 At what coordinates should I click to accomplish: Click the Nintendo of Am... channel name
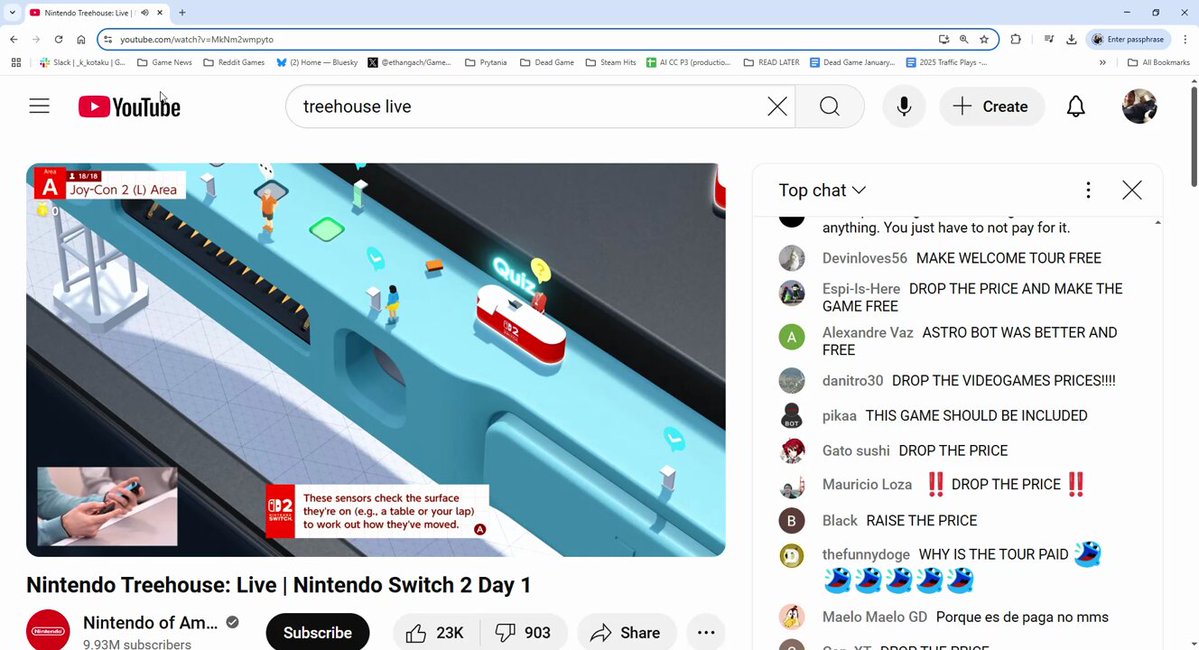151,622
